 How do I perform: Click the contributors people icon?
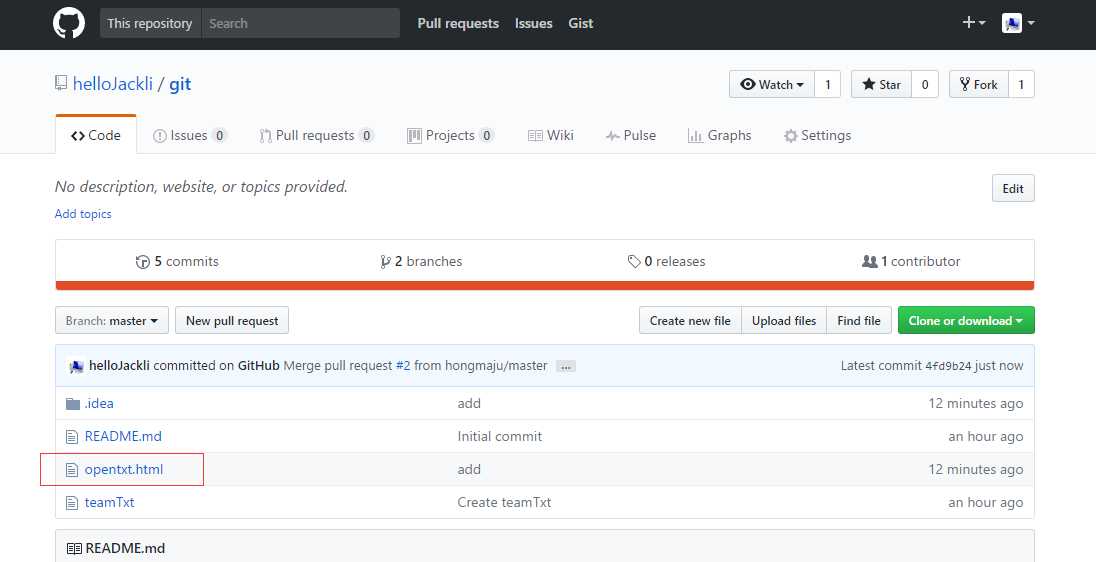pos(869,262)
